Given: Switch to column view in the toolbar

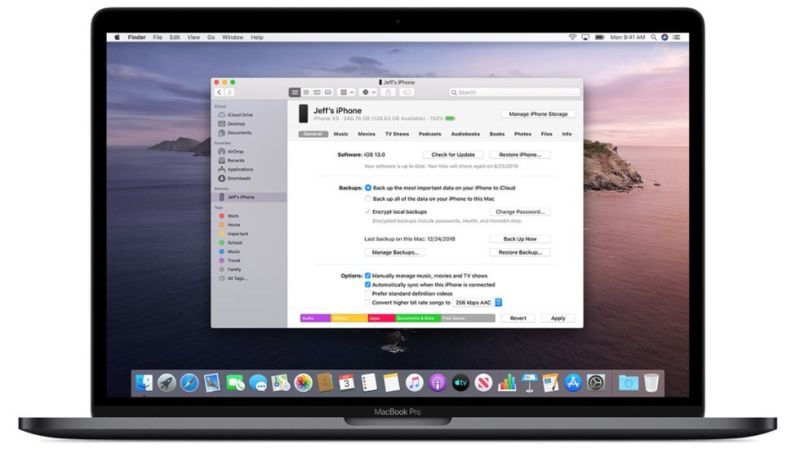Looking at the screenshot, I should [x=317, y=92].
